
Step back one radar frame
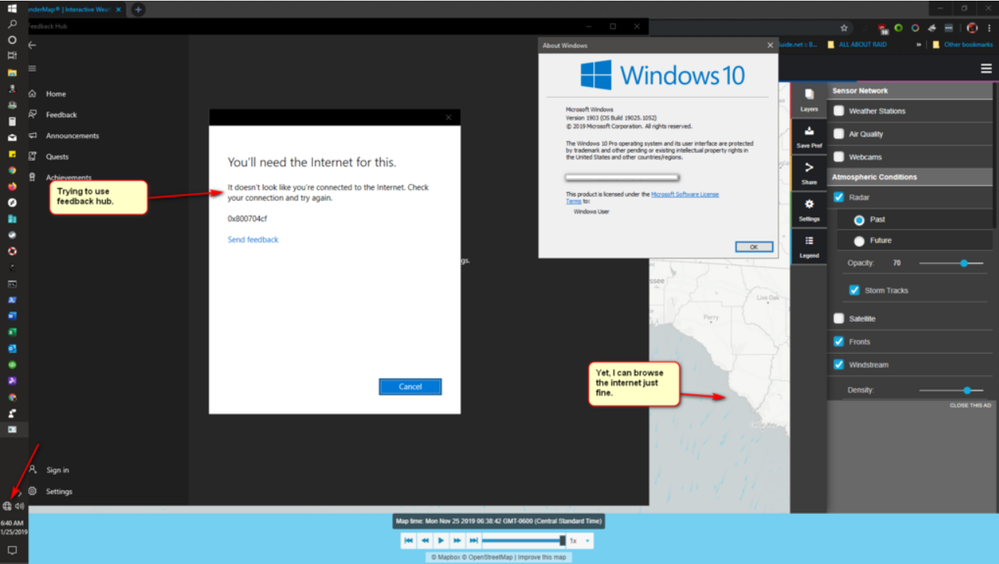pos(425,540)
